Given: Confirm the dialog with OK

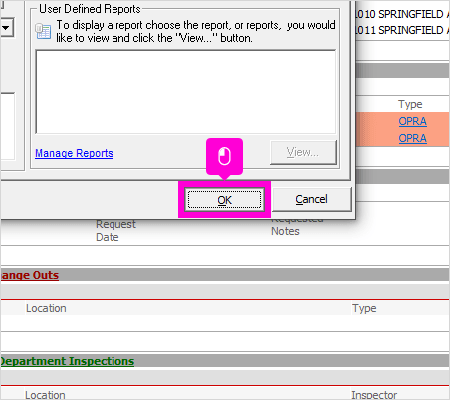Looking at the screenshot, I should coord(224,200).
